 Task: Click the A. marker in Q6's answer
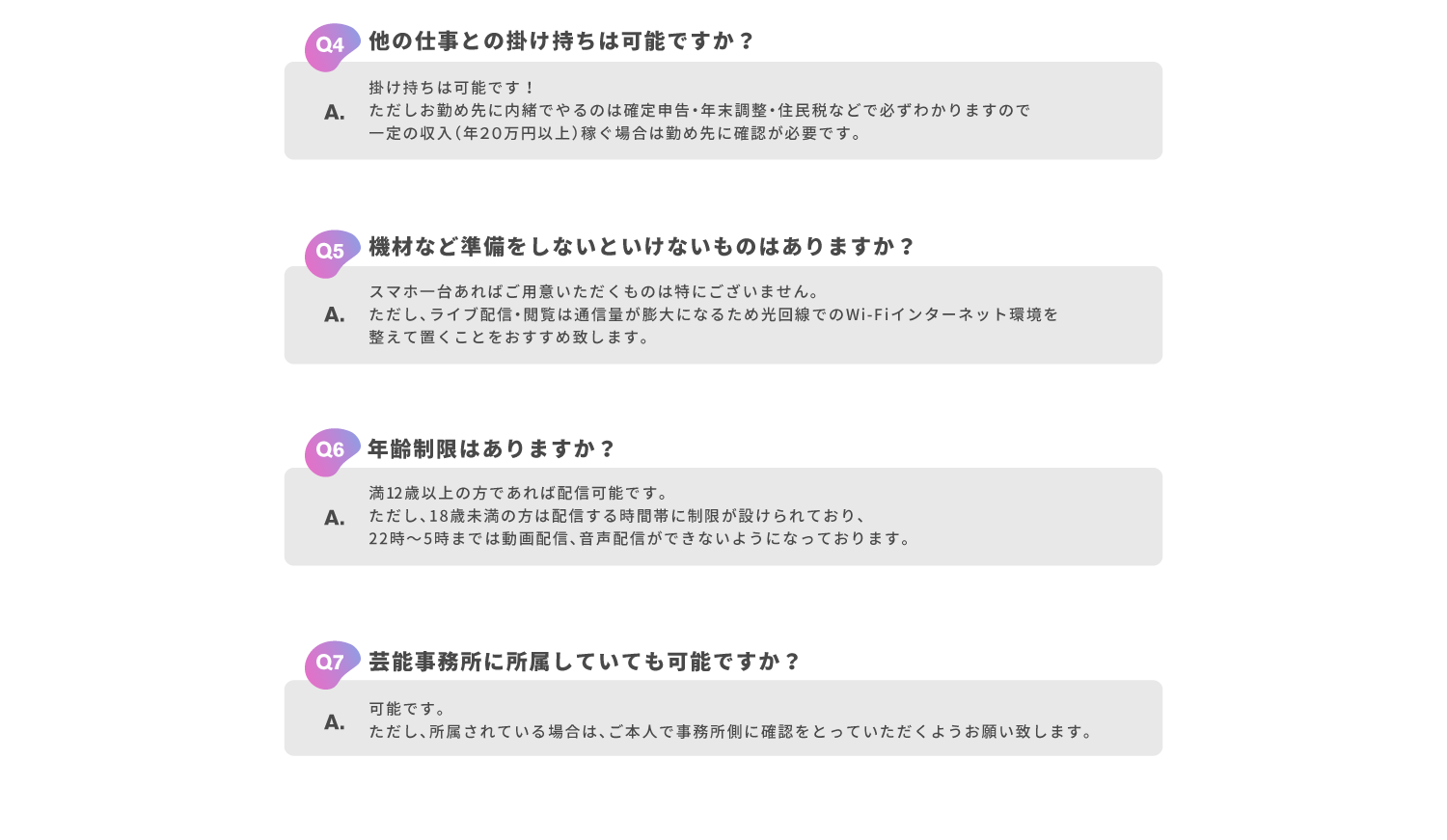[x=335, y=518]
